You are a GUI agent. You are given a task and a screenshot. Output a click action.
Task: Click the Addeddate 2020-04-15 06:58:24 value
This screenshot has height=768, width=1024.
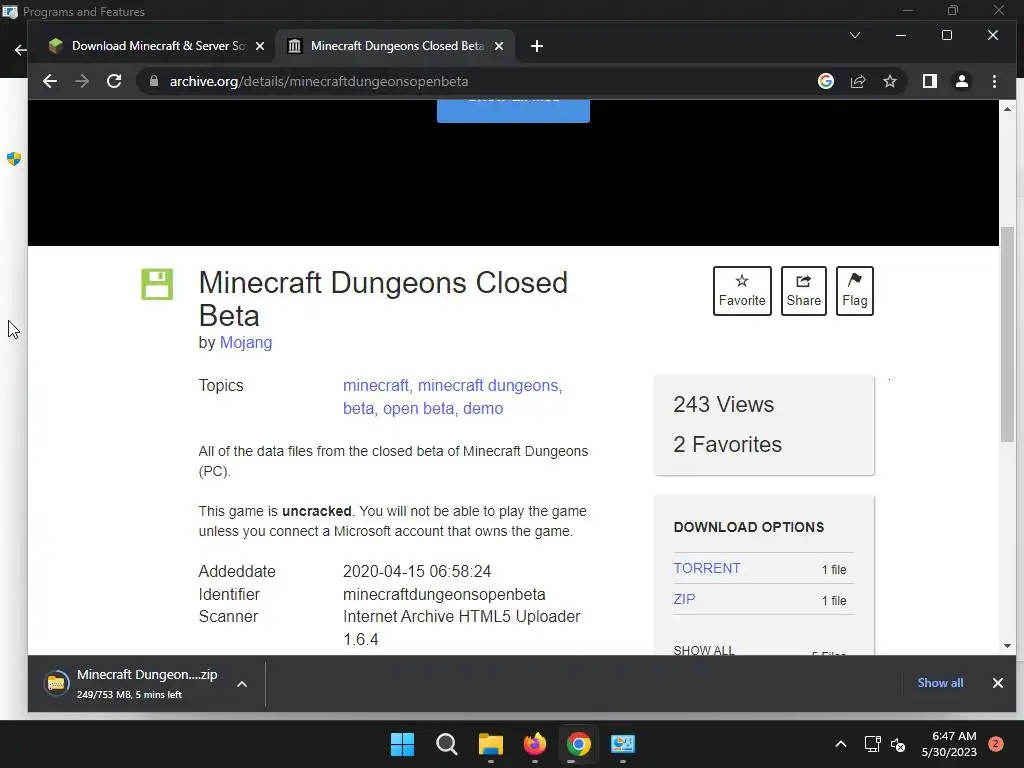pos(417,571)
